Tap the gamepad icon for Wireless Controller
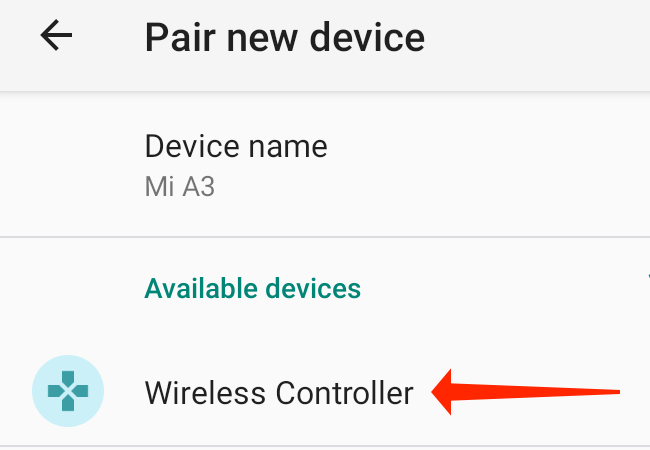Screen dimensions: 650x450 (x=68, y=391)
